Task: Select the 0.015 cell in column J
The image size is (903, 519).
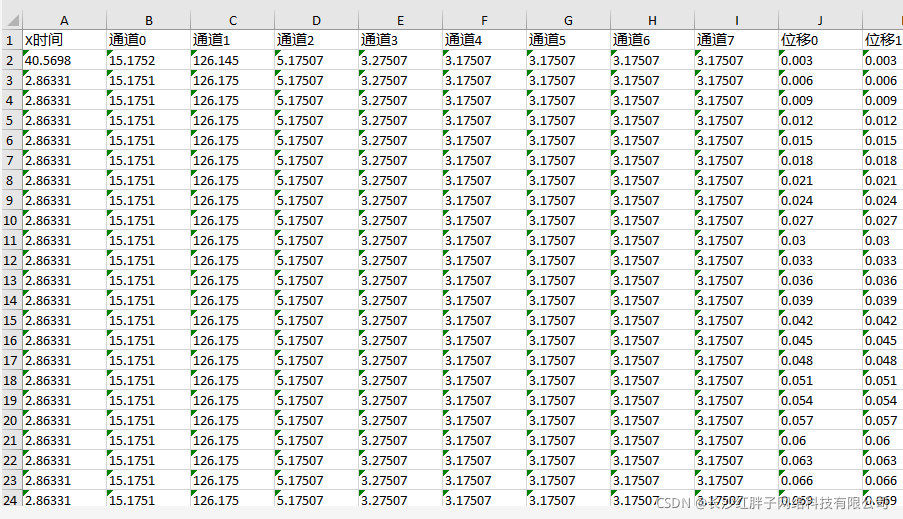Action: [x=821, y=140]
